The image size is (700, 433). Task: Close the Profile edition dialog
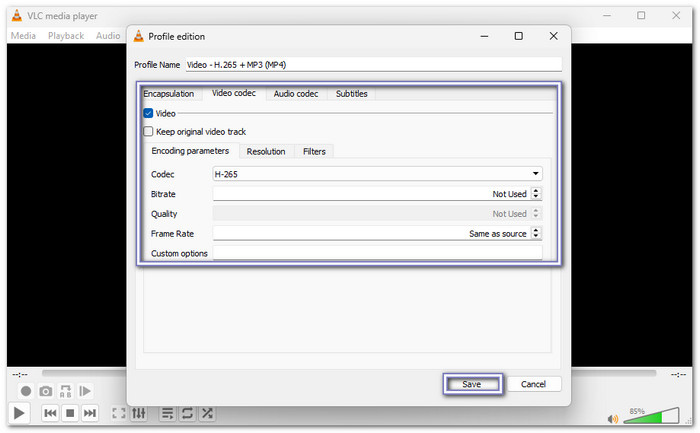click(x=554, y=36)
